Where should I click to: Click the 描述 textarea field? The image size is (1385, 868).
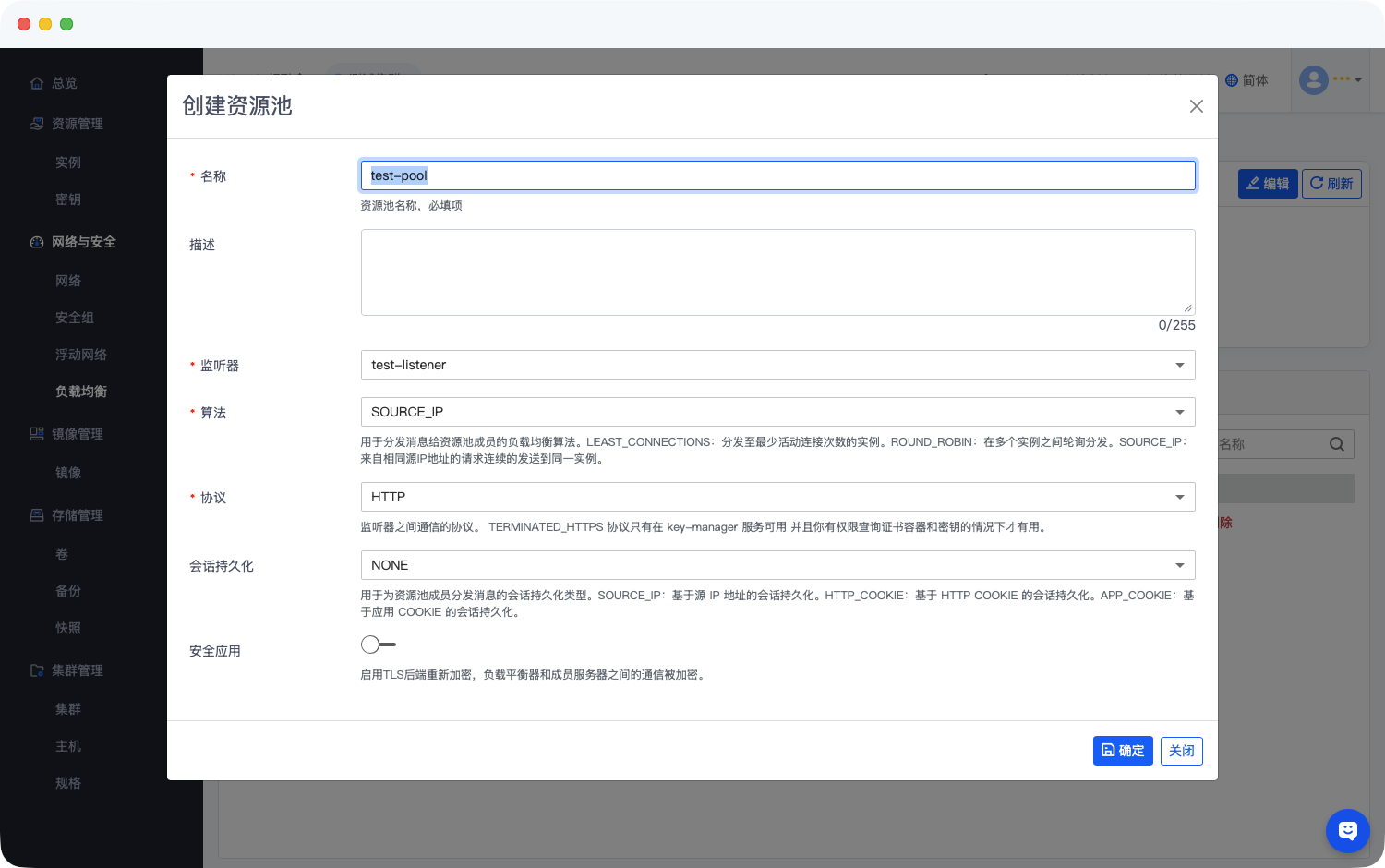pos(777,272)
